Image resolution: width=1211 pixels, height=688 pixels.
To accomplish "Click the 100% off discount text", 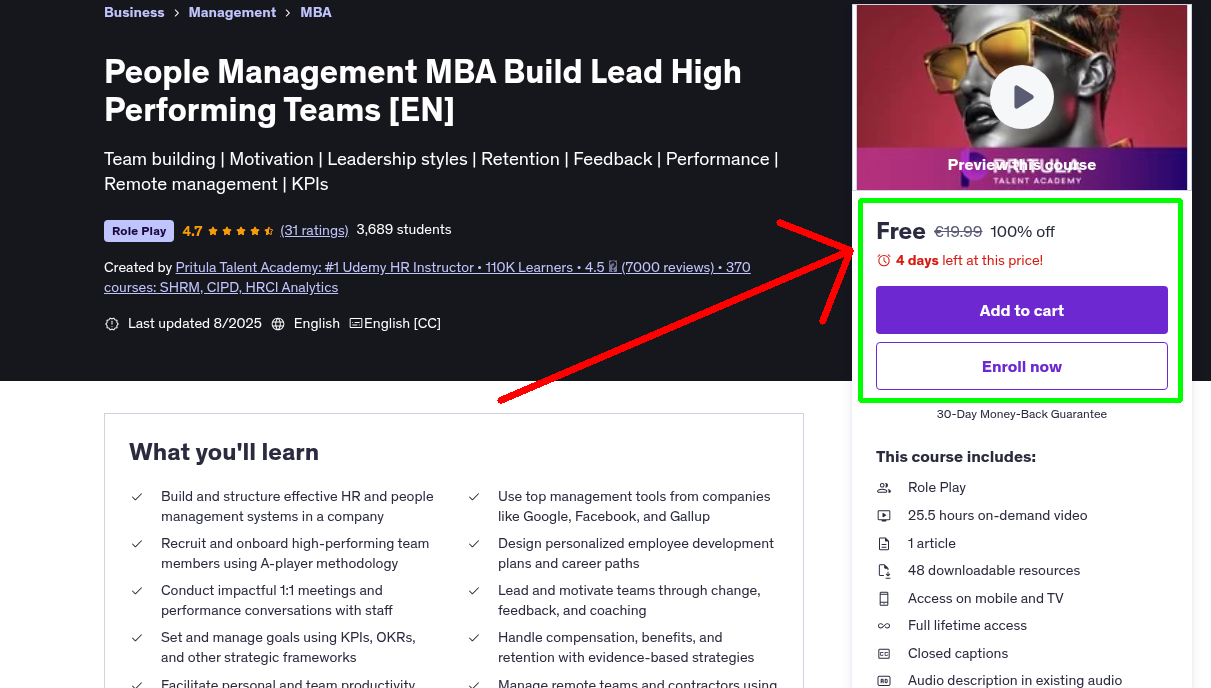I will 1022,232.
